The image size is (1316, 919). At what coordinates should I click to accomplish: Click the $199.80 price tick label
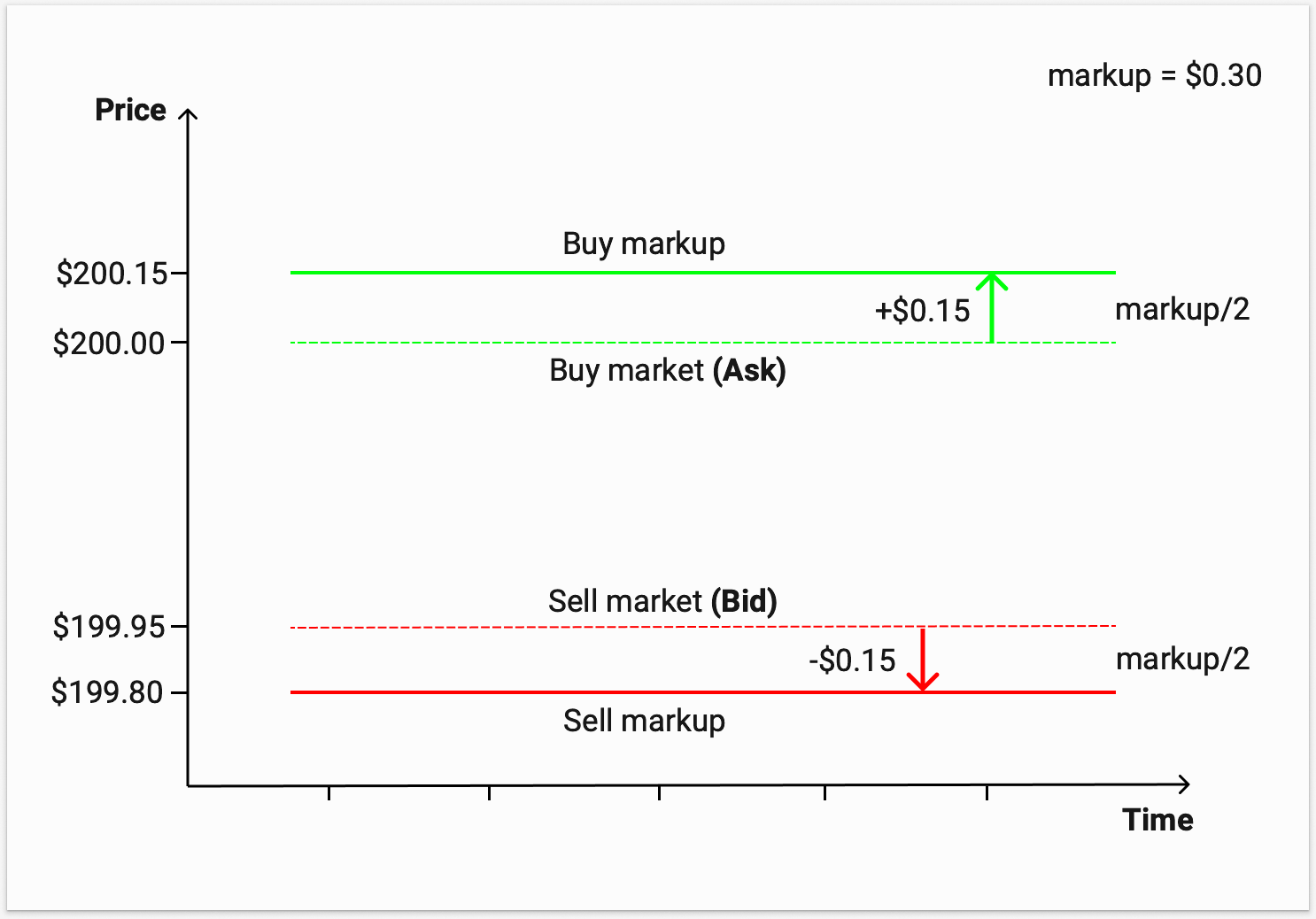coord(107,692)
